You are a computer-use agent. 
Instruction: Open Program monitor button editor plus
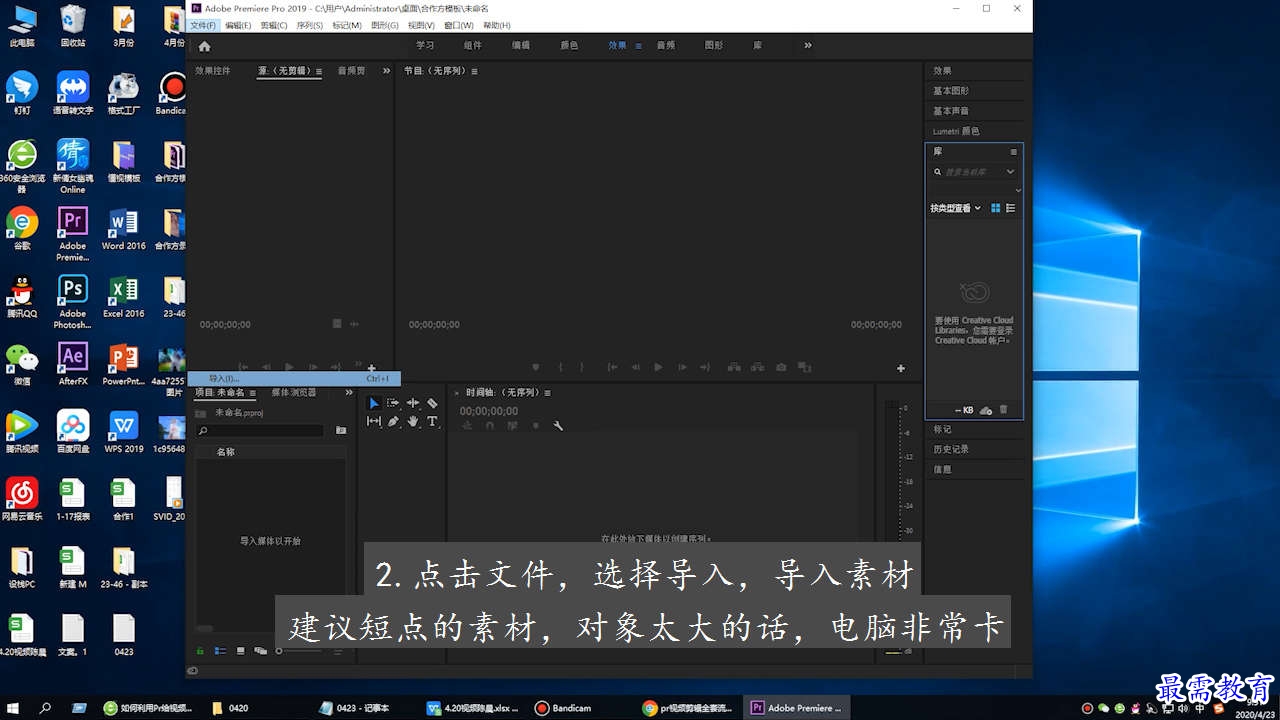pos(900,368)
